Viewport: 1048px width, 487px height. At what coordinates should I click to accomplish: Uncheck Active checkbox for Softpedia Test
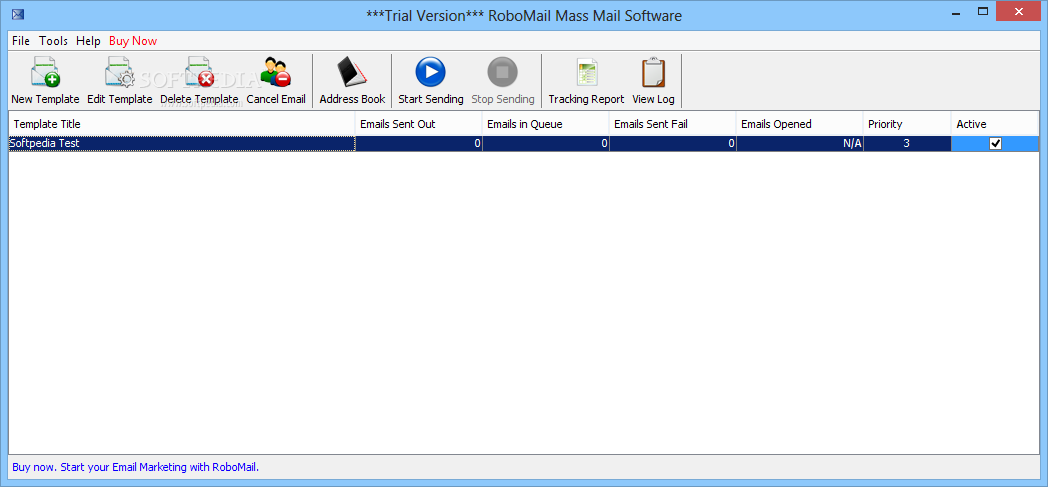(x=995, y=143)
